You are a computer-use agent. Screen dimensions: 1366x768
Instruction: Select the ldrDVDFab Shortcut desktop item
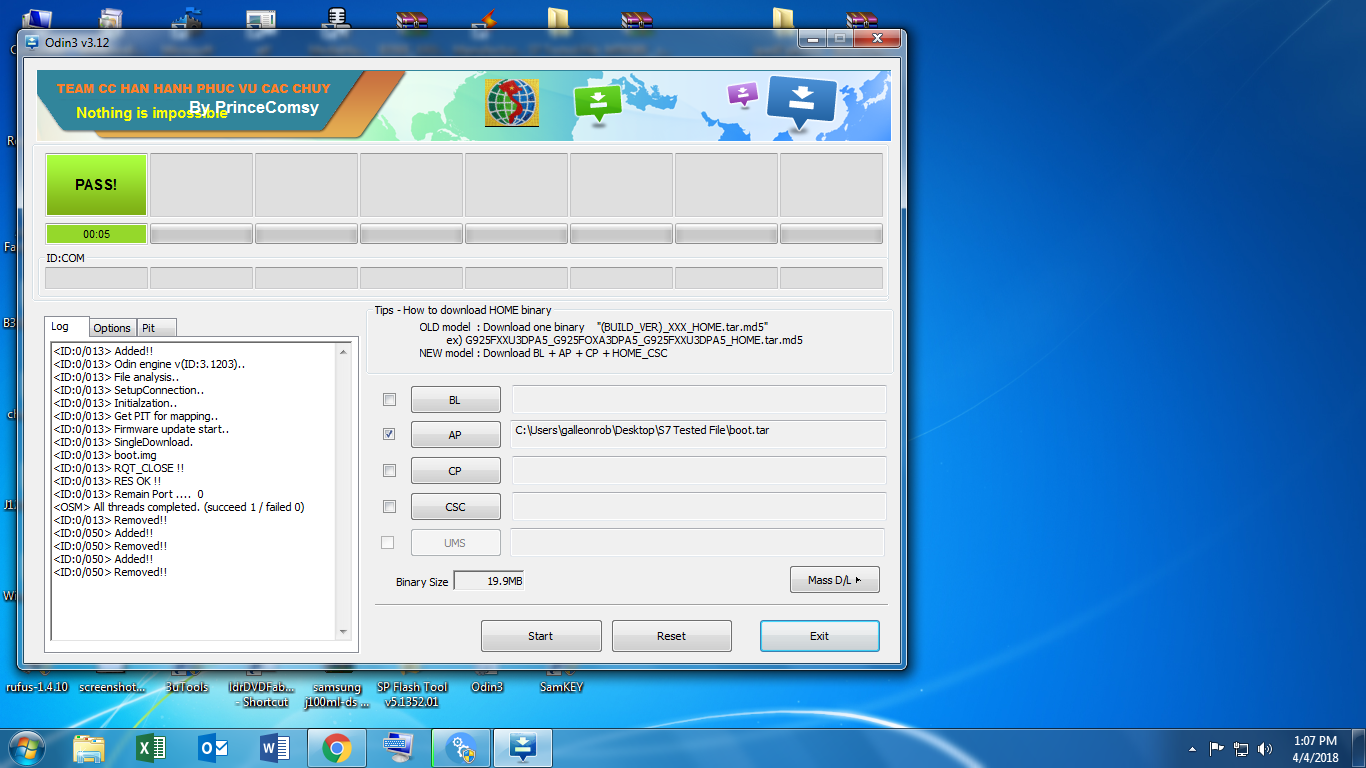tap(262, 694)
